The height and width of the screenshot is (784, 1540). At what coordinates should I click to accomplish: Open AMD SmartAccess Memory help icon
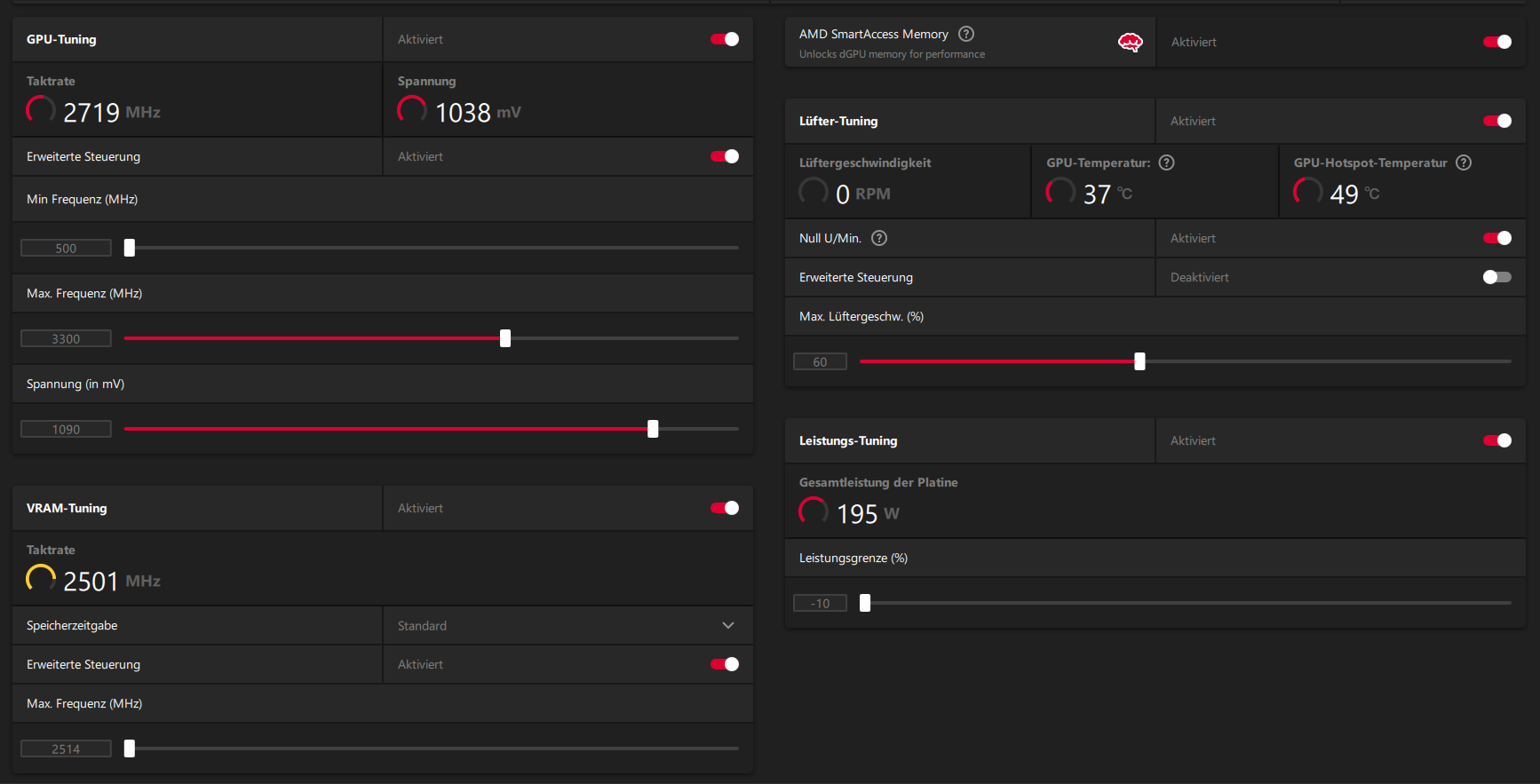[x=966, y=34]
